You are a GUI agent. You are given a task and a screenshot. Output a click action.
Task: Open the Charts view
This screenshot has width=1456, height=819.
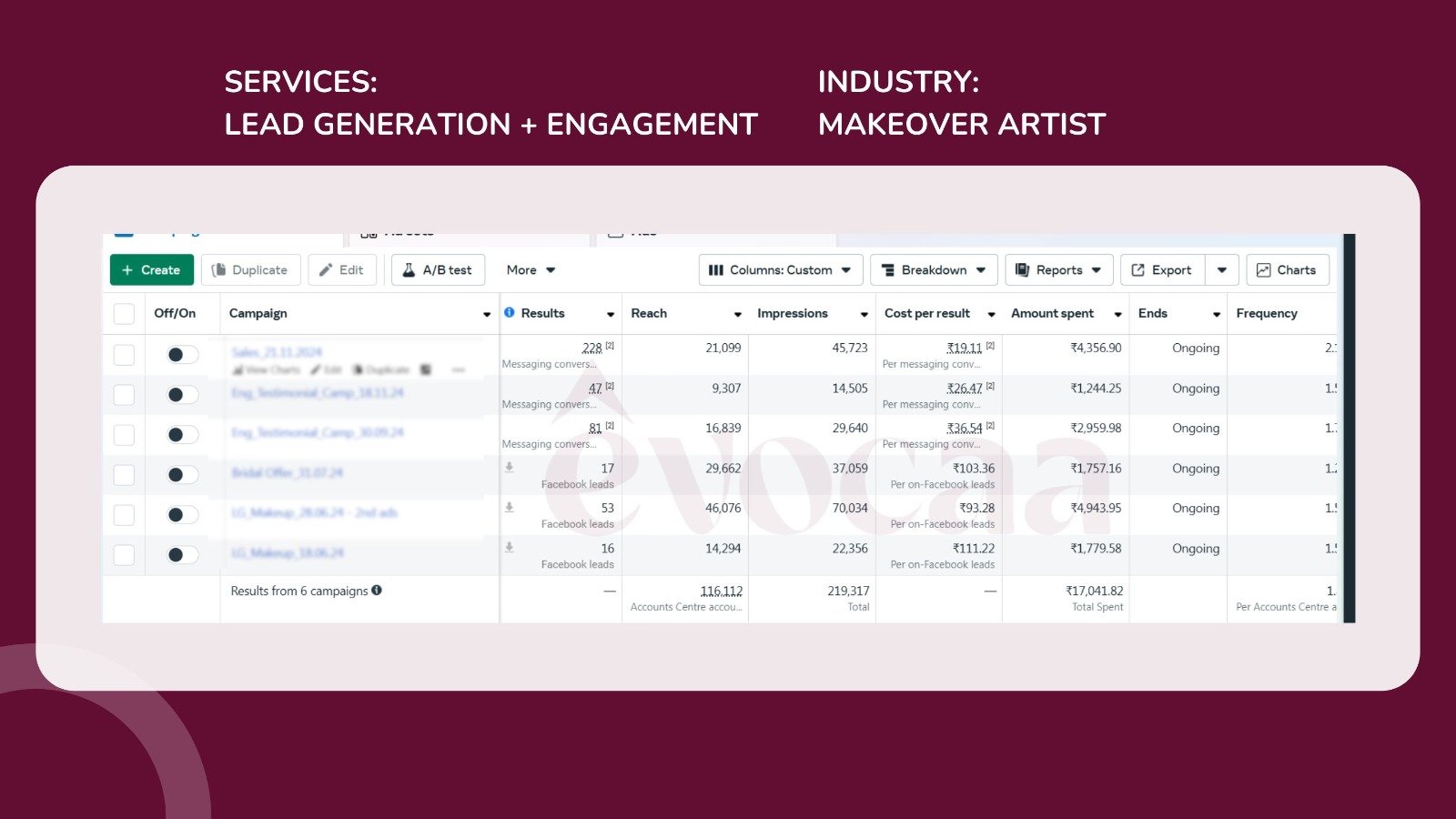(1287, 270)
